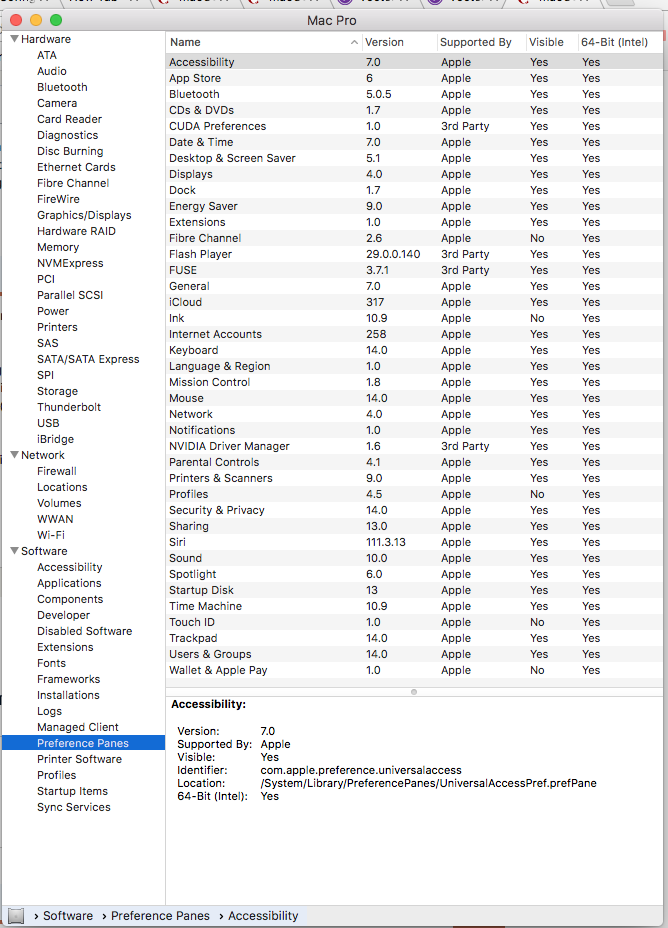Image resolution: width=668 pixels, height=928 pixels.
Task: Open Sync Services in sidebar
Action: (x=73, y=807)
